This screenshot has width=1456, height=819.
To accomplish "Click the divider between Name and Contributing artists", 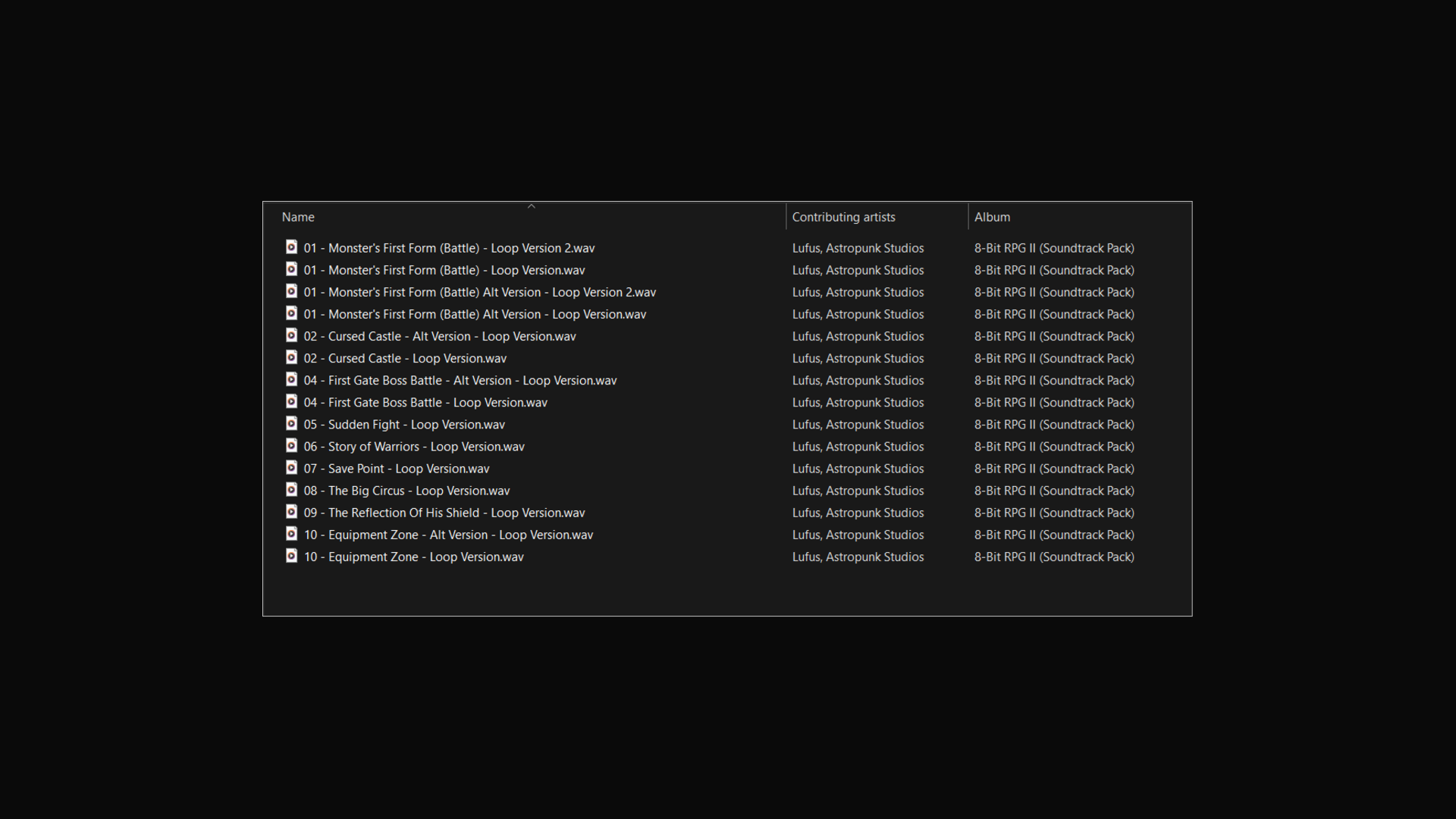I will point(786,217).
